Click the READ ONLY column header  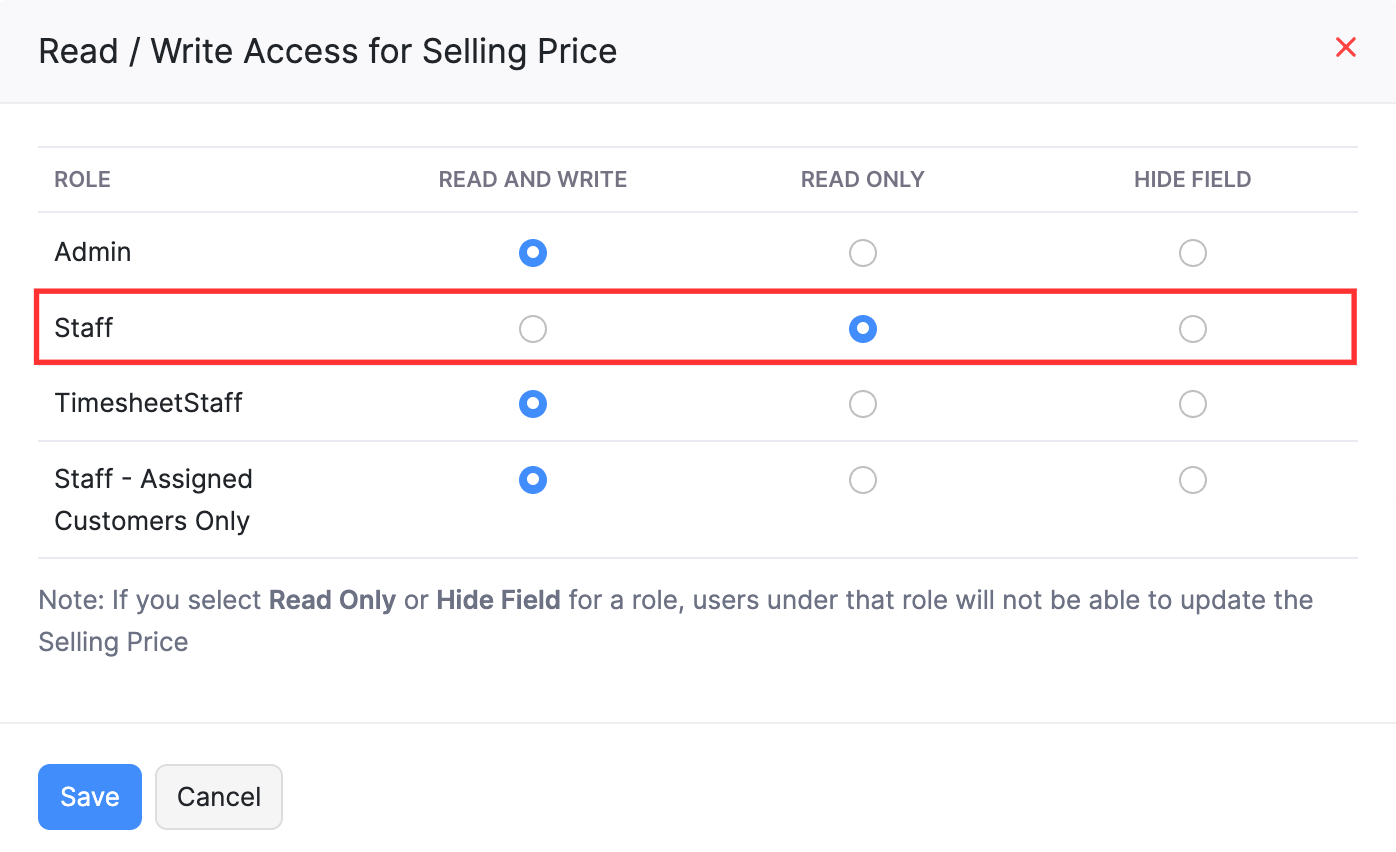(x=862, y=179)
